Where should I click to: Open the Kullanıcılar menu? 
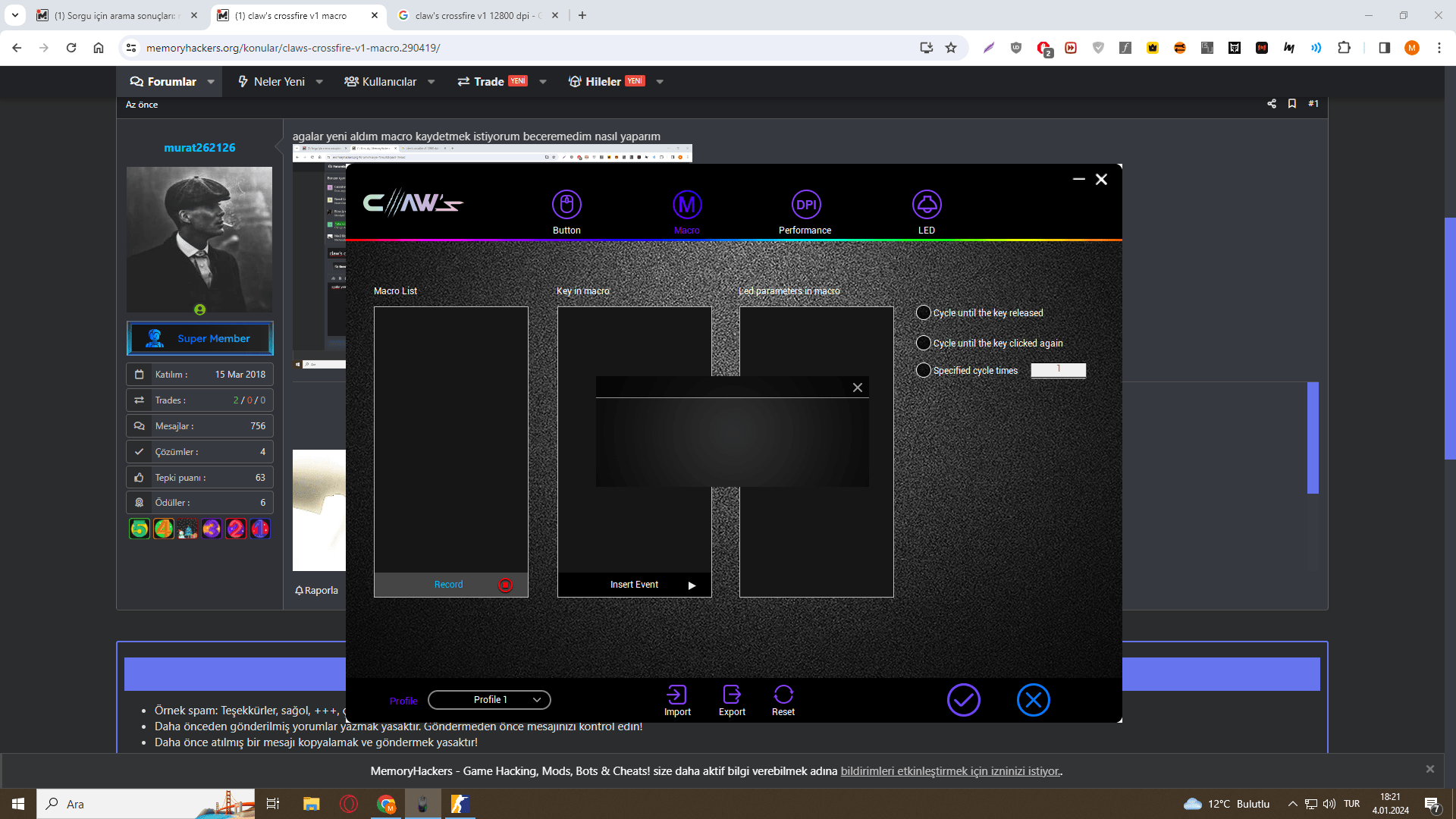381,81
